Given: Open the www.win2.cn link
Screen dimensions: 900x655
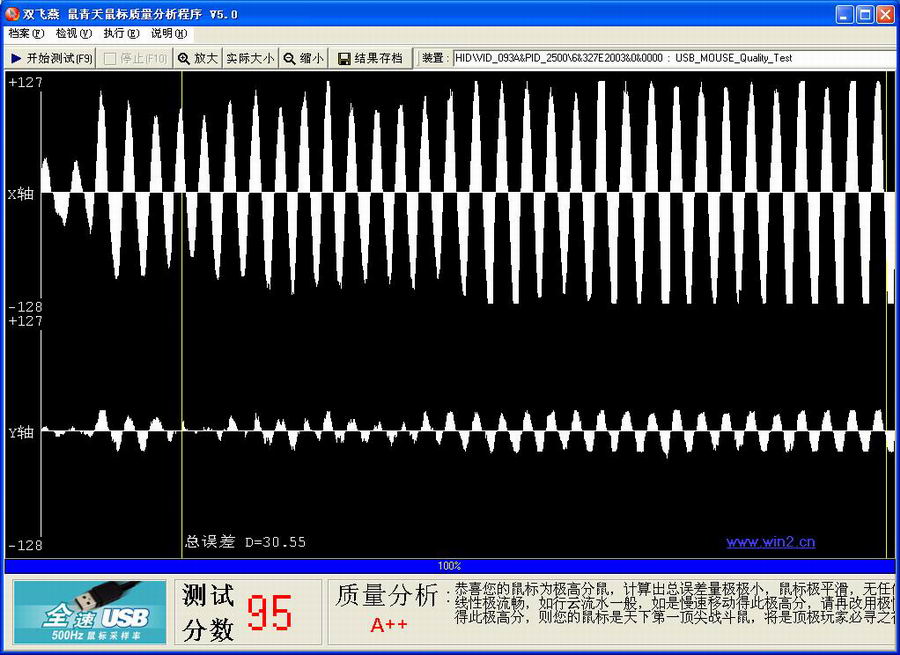Looking at the screenshot, I should (x=770, y=542).
